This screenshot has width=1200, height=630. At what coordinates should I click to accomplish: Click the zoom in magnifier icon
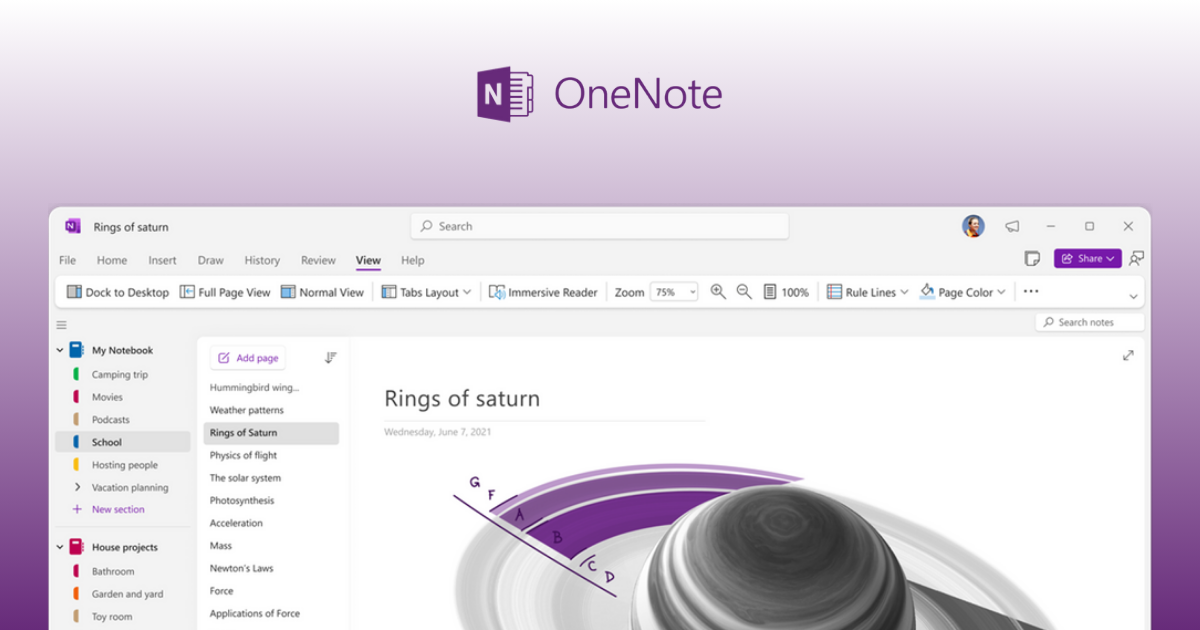point(718,292)
